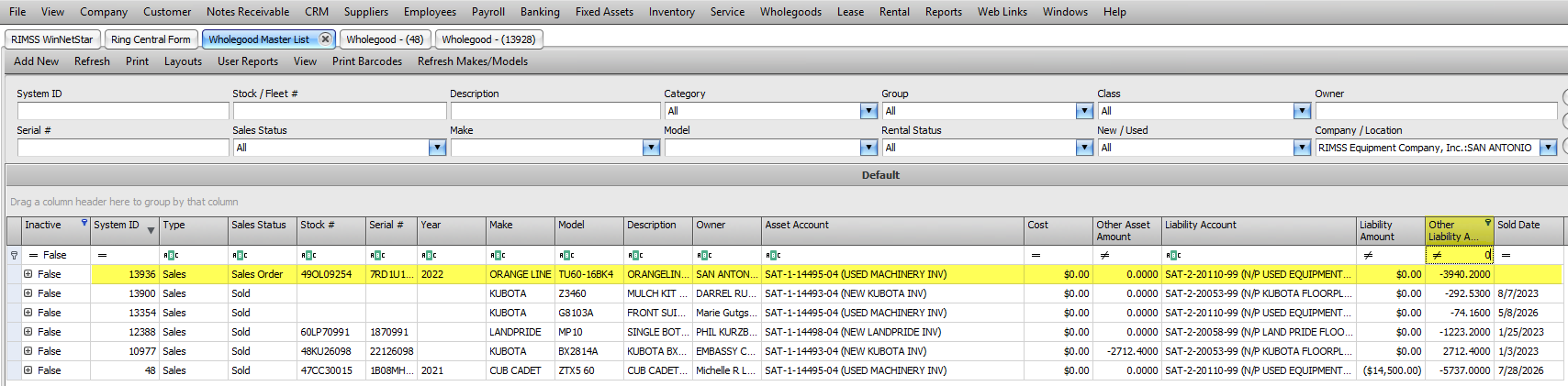Open Asset Account filter condition icon
Screen dimensions: 1568x386
click(773, 256)
